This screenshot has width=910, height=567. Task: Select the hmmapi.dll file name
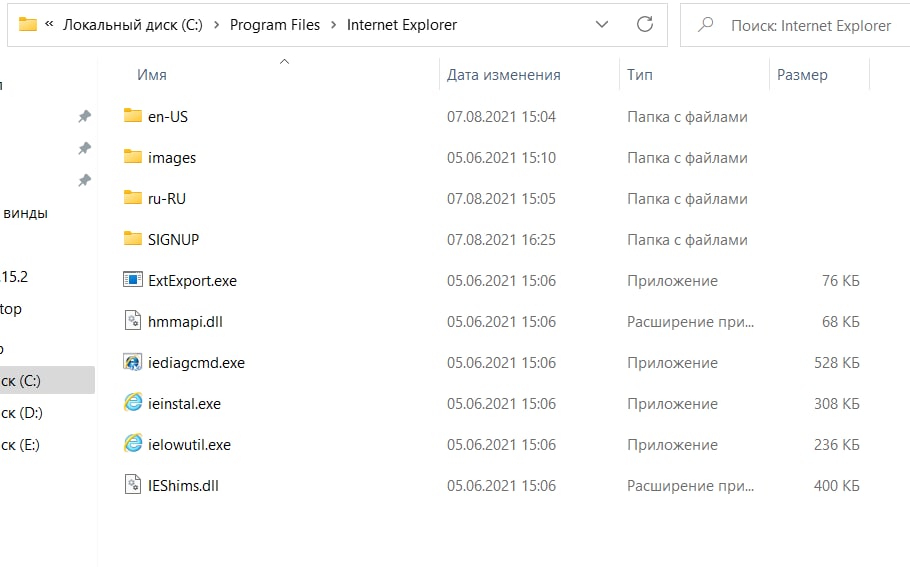click(x=185, y=322)
